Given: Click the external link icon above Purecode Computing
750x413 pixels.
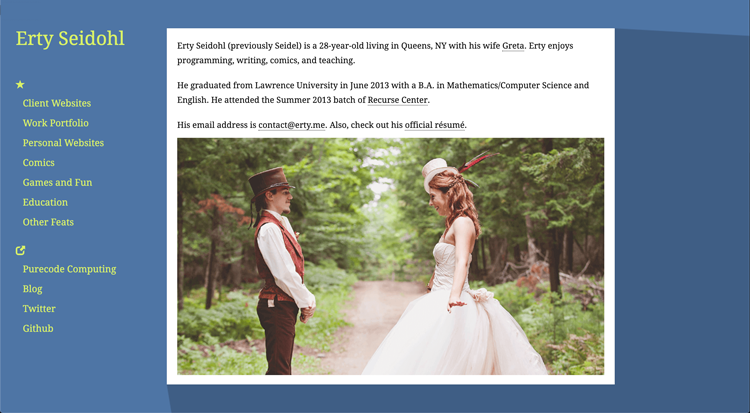Looking at the screenshot, I should click(x=20, y=250).
